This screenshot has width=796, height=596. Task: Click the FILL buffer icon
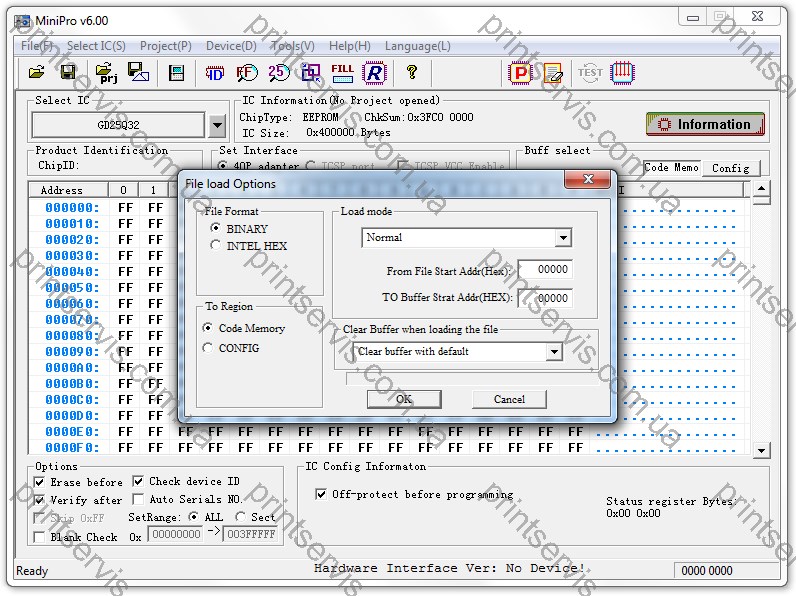point(343,73)
